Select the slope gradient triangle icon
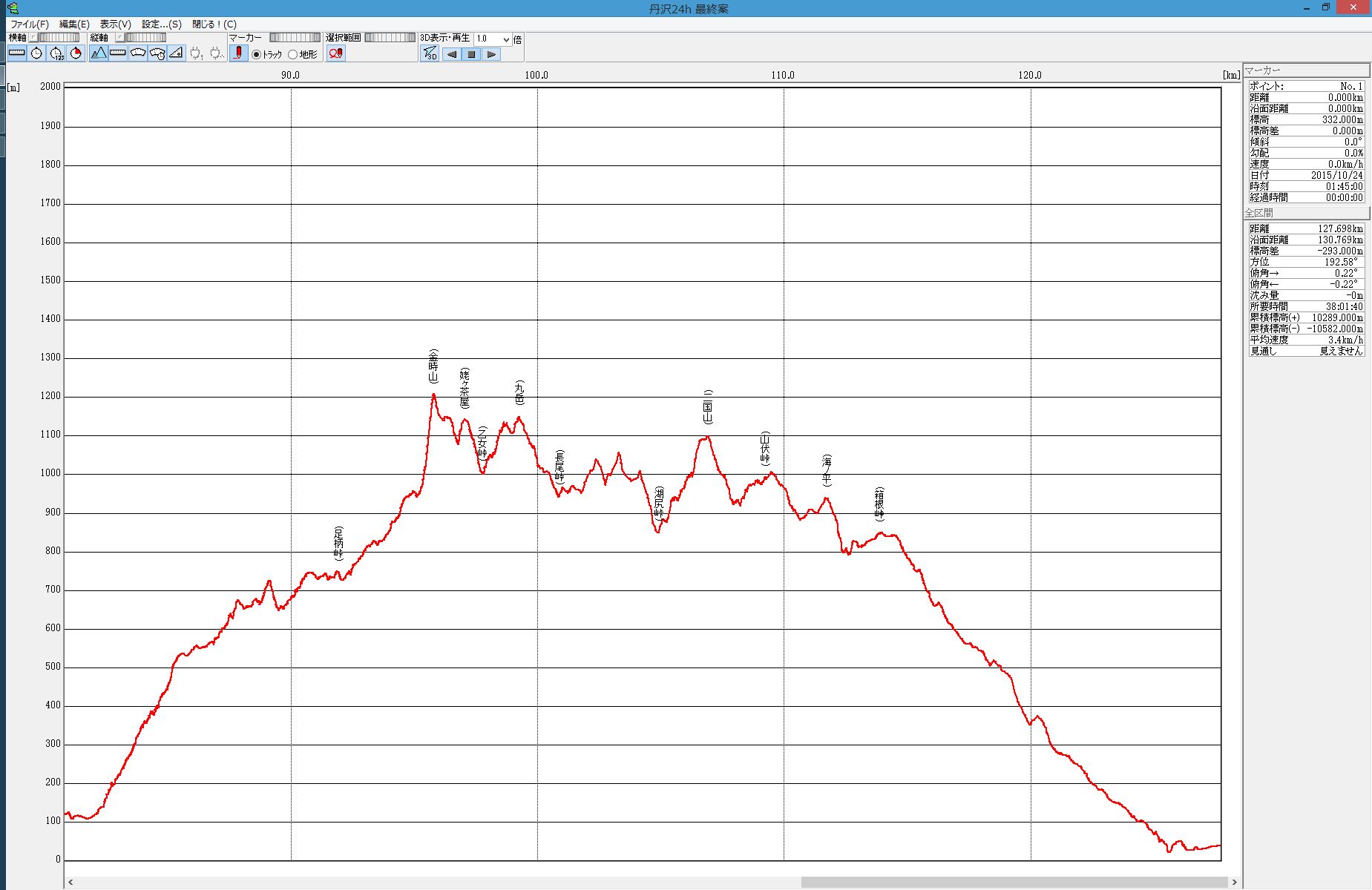The height and width of the screenshot is (890, 1372). pyautogui.click(x=176, y=53)
